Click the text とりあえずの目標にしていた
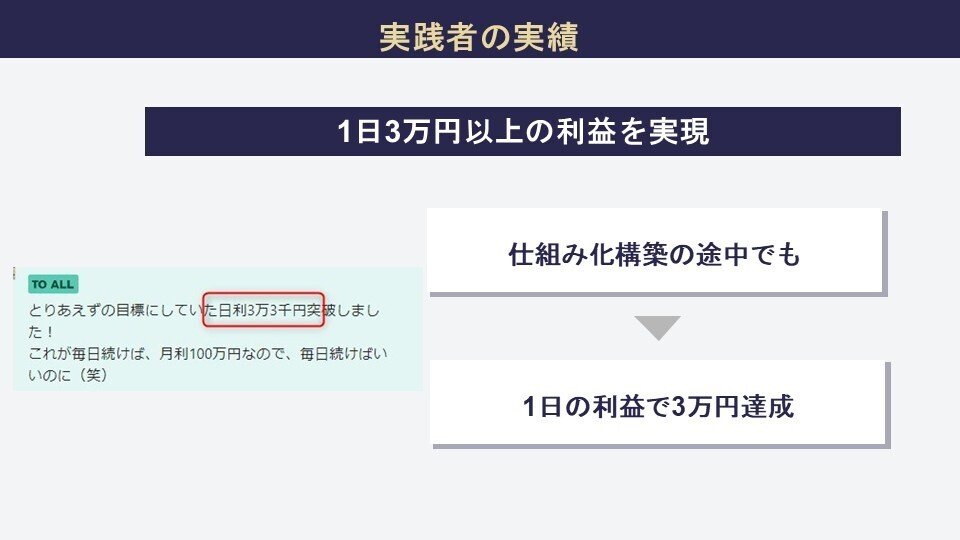Screen dimensions: 960x540 tap(115, 311)
